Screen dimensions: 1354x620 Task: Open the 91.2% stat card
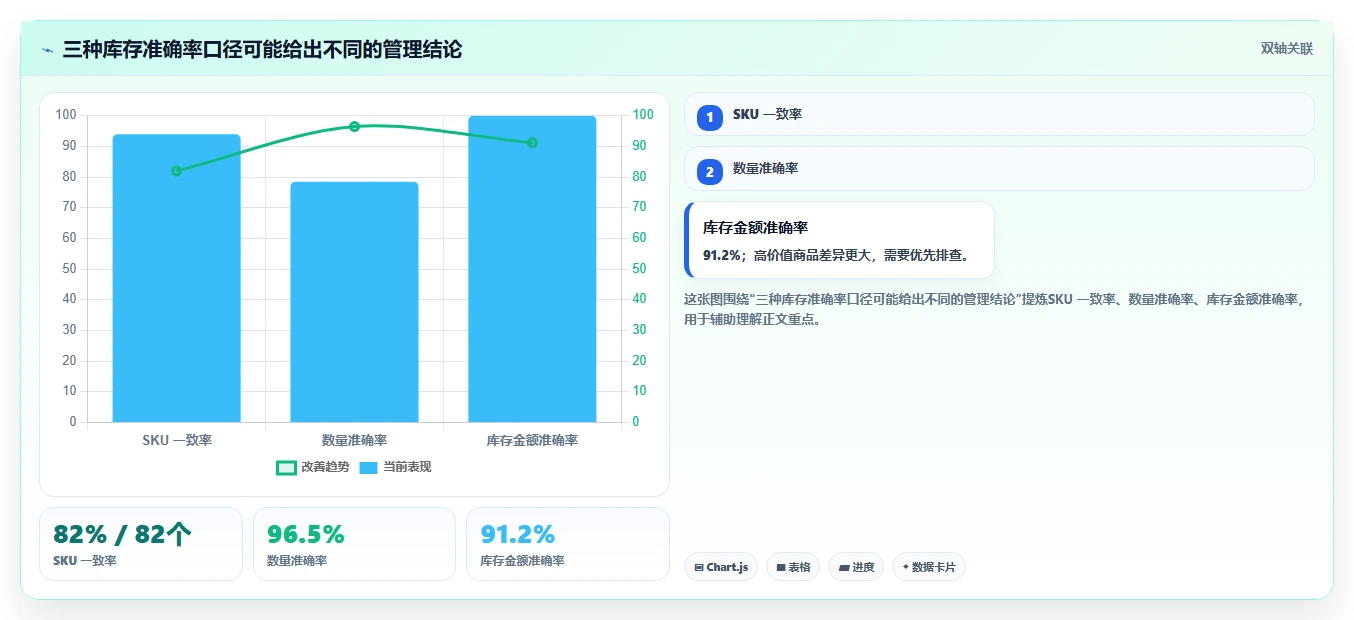568,544
